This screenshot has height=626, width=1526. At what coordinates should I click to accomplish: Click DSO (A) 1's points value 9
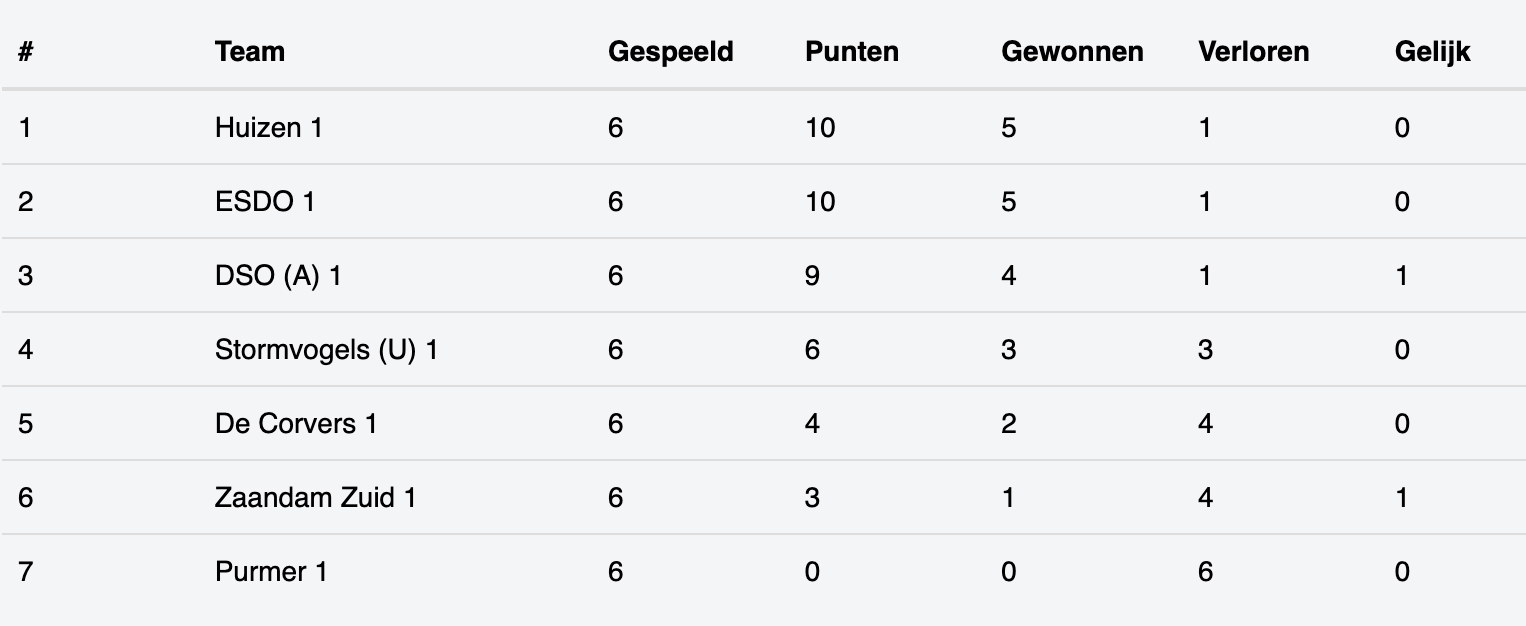click(812, 276)
